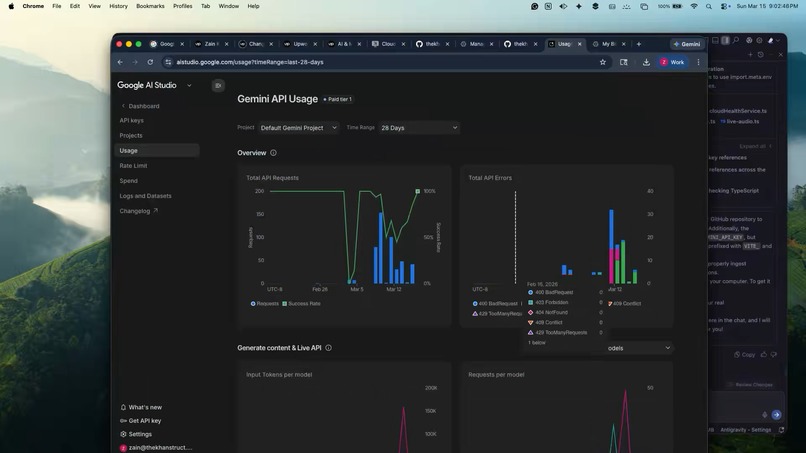
Task: Click Get API key in sidebar
Action: click(140, 421)
